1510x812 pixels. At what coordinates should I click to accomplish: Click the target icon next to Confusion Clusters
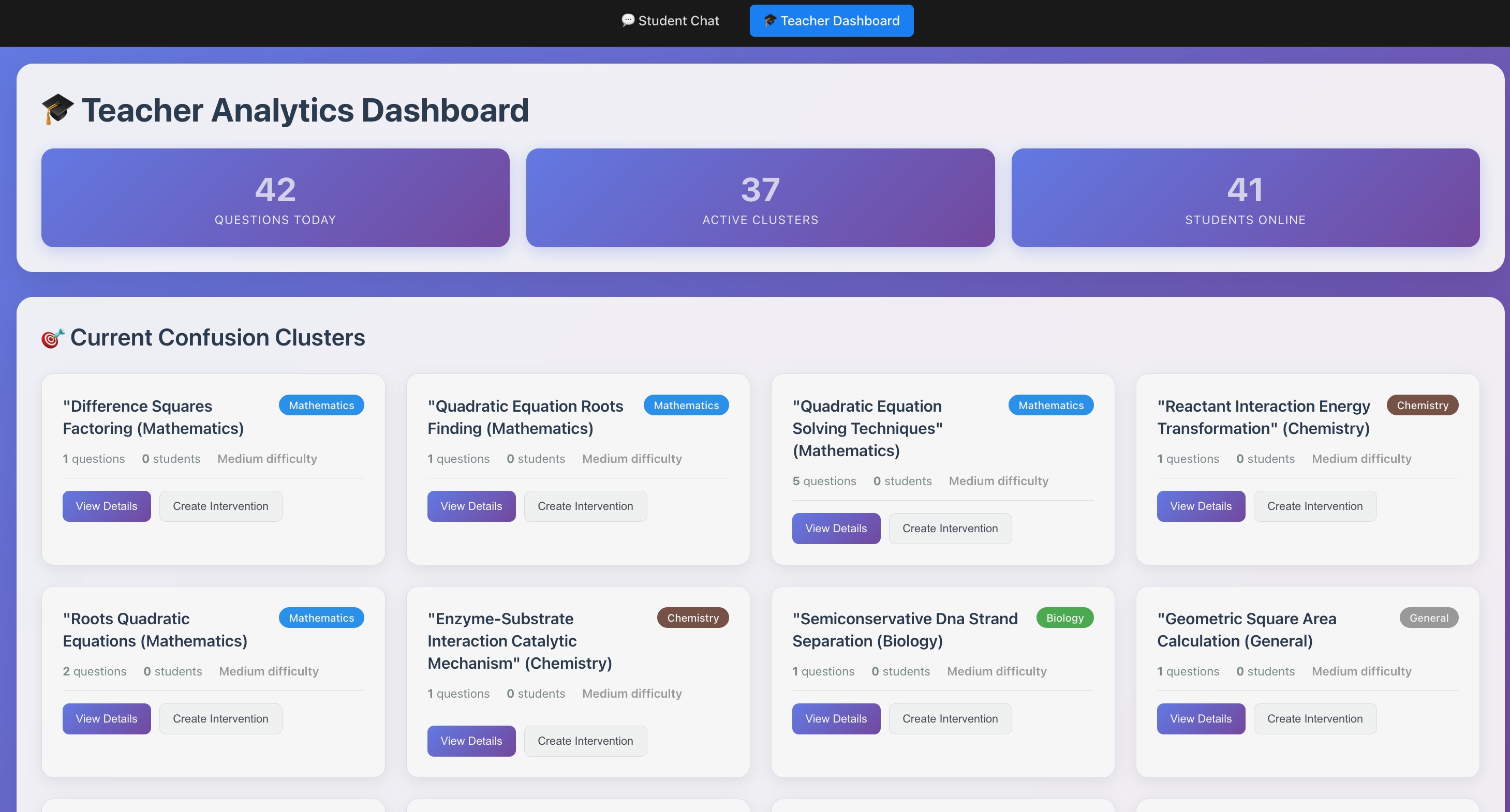click(52, 338)
